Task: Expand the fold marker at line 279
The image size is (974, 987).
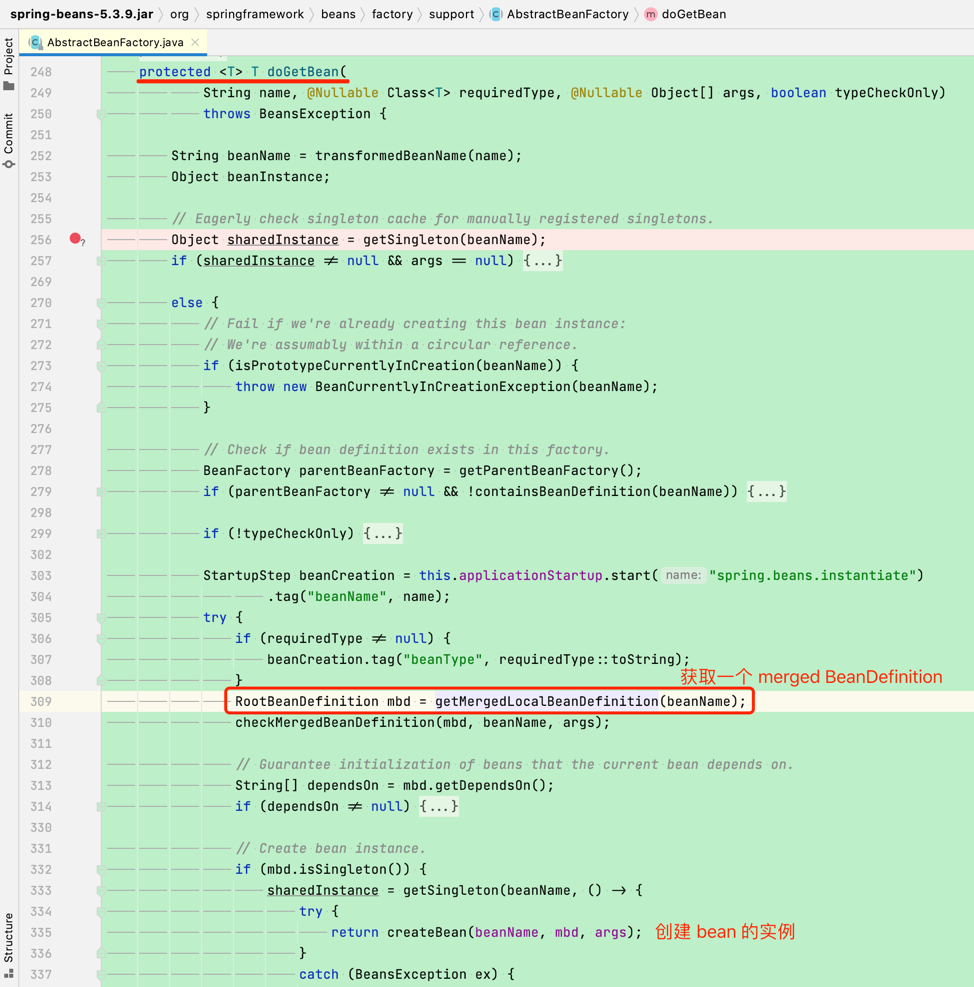Action: coord(99,492)
